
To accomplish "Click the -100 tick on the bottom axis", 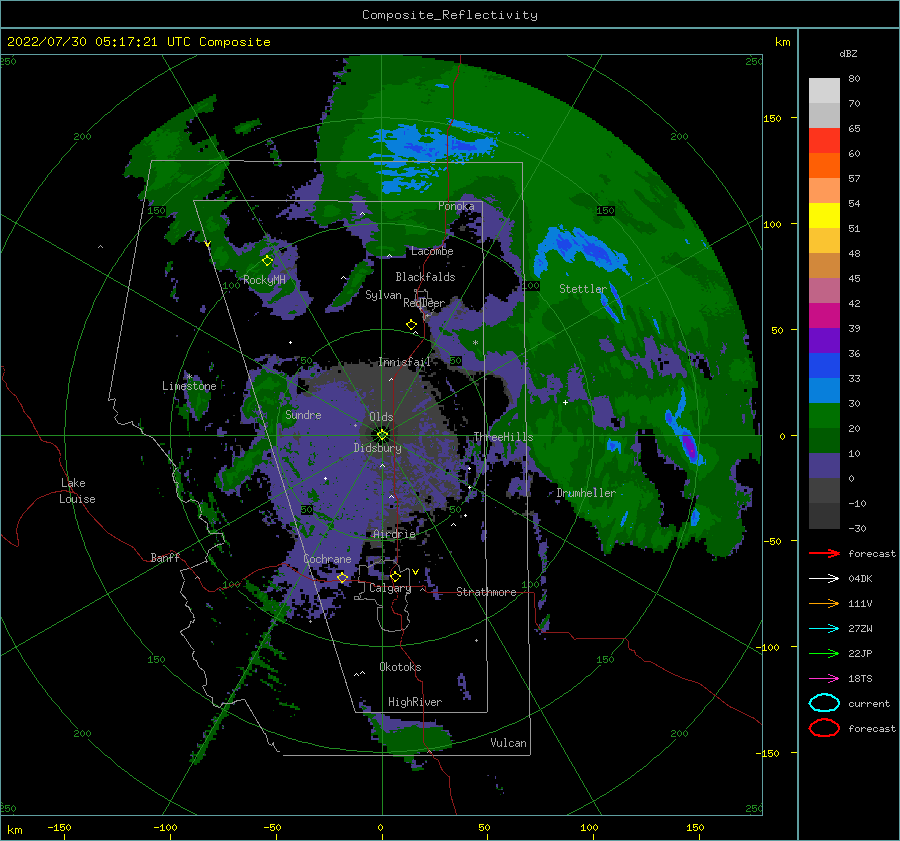I will 165,828.
